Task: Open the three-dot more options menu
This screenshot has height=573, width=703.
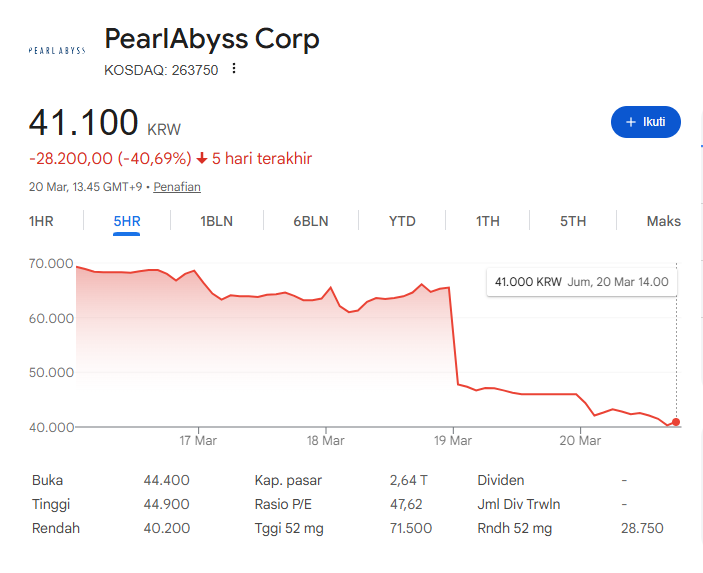Action: point(234,69)
